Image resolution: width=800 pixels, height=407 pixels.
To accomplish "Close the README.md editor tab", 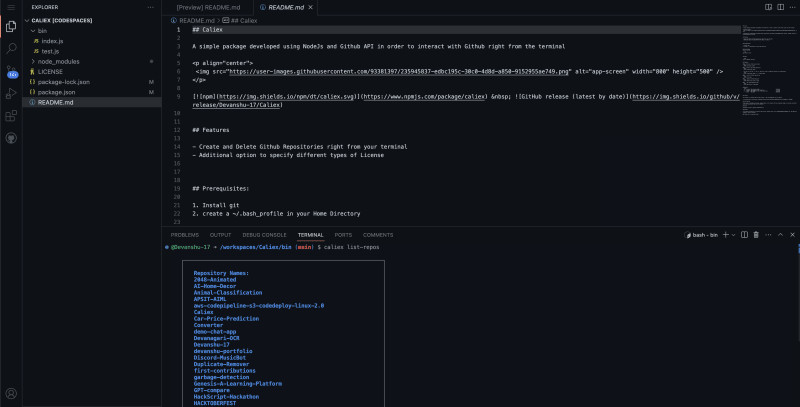I will 310,7.
